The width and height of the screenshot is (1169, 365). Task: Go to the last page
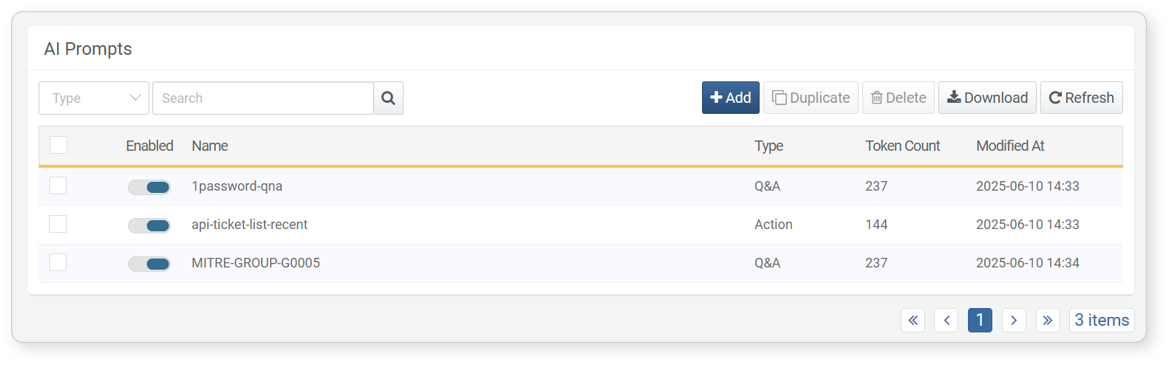pyautogui.click(x=1047, y=320)
